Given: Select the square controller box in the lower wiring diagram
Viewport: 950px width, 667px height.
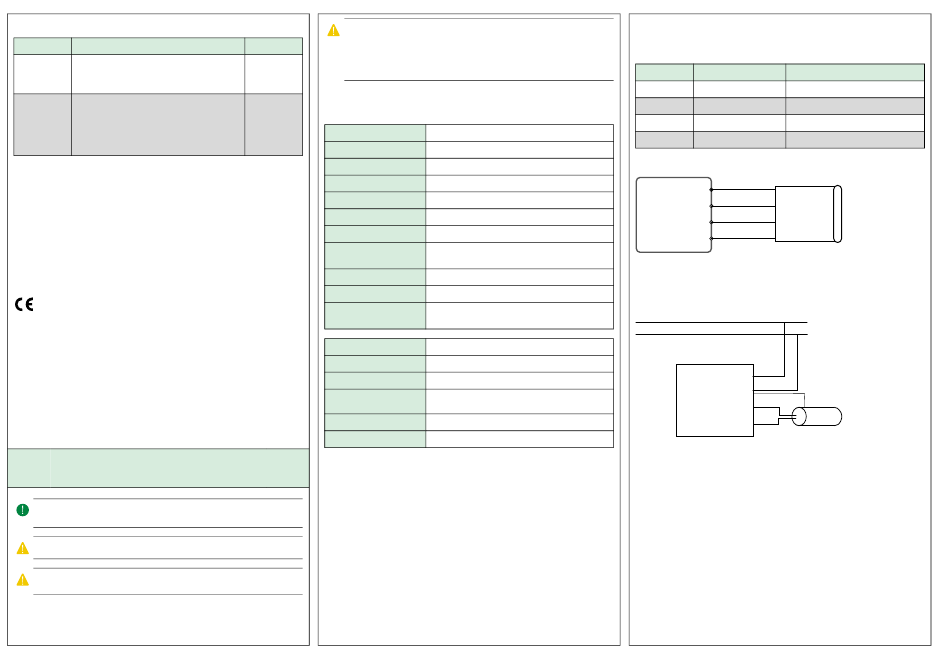Looking at the screenshot, I should click(x=715, y=400).
